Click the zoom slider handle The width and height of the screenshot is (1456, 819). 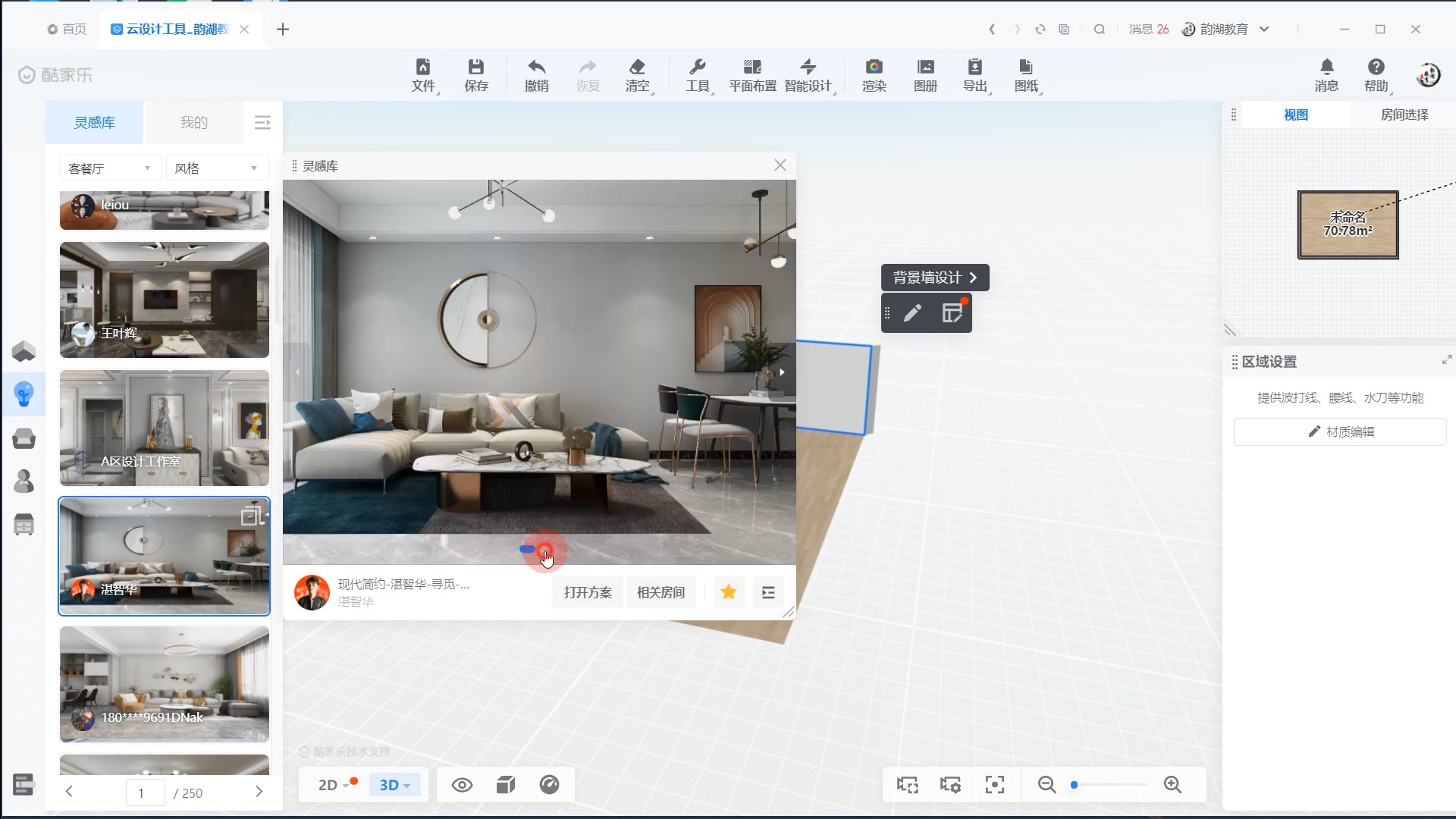1074,785
